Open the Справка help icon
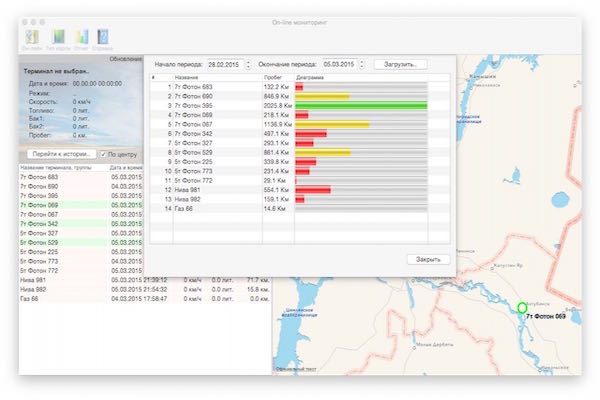Viewport: 600px width, 400px height. click(105, 39)
